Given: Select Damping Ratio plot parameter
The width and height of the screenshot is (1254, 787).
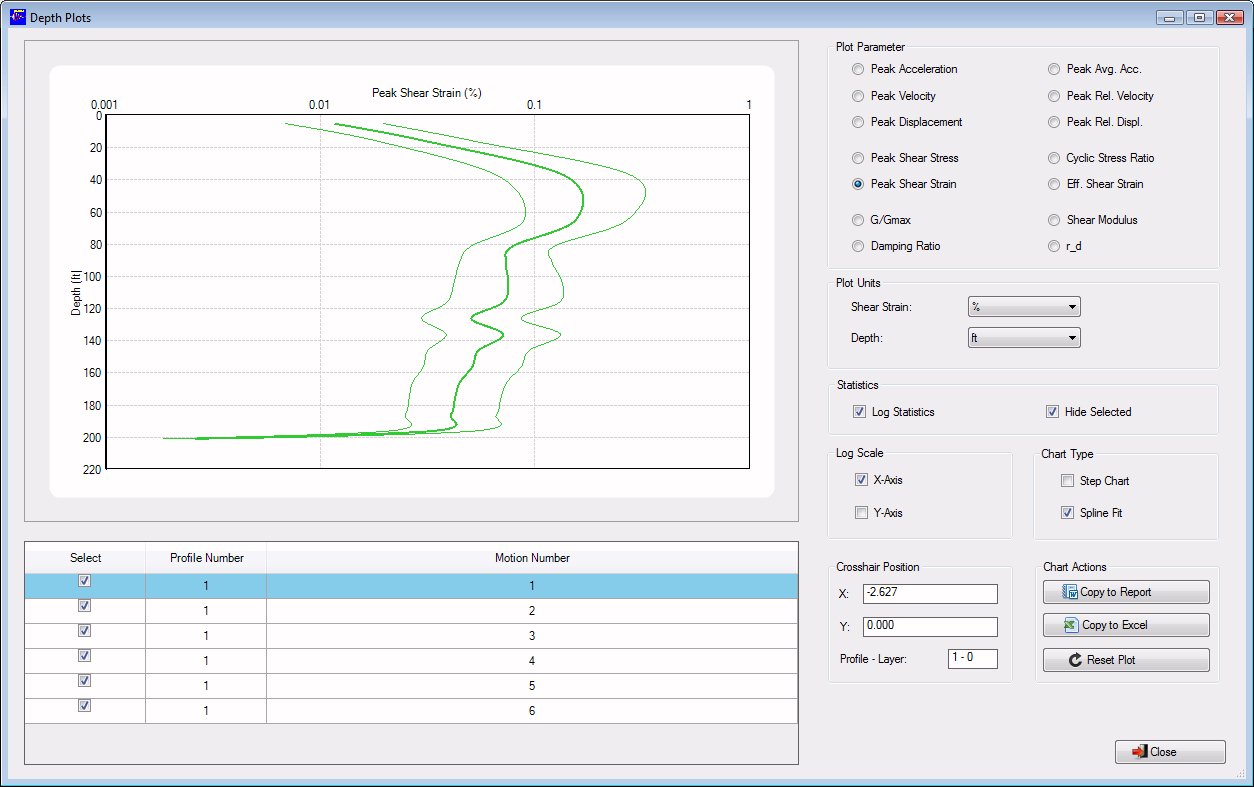Looking at the screenshot, I should click(x=857, y=246).
